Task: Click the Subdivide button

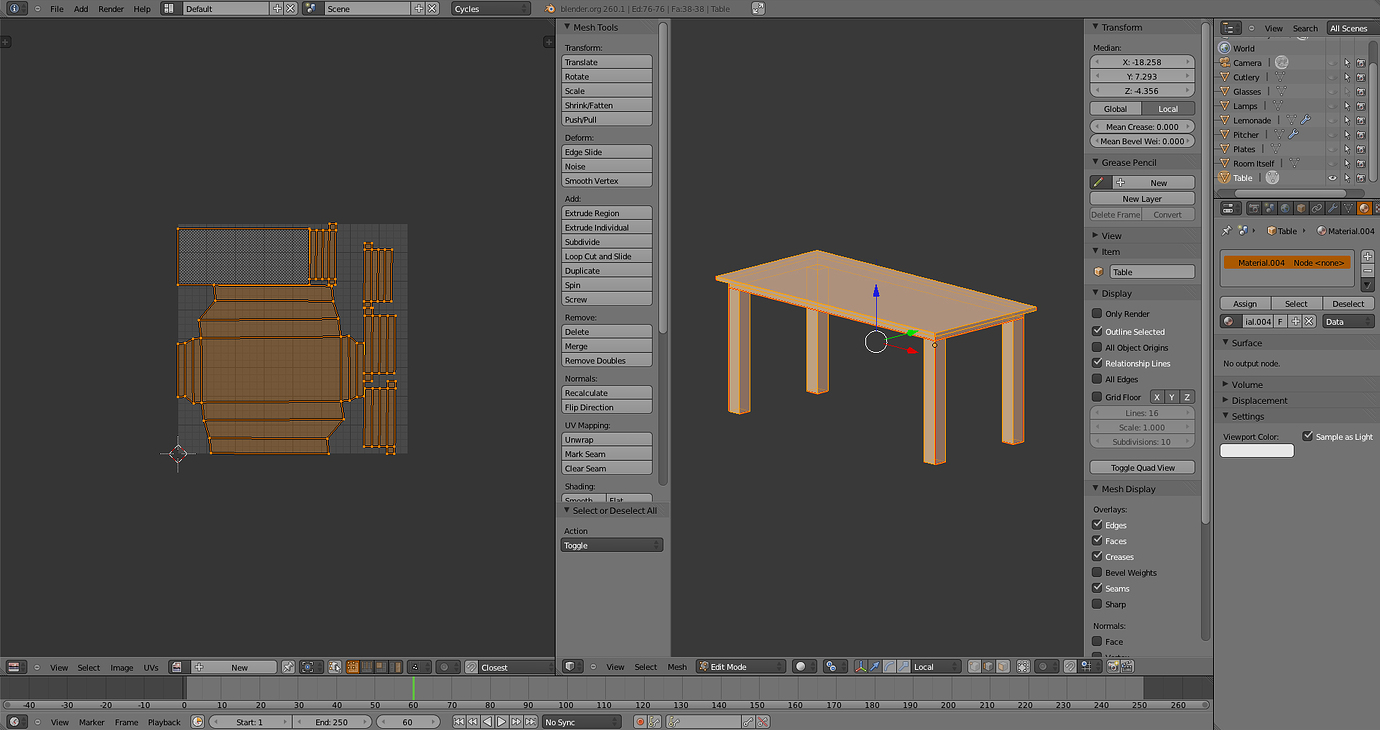Action: coord(607,242)
